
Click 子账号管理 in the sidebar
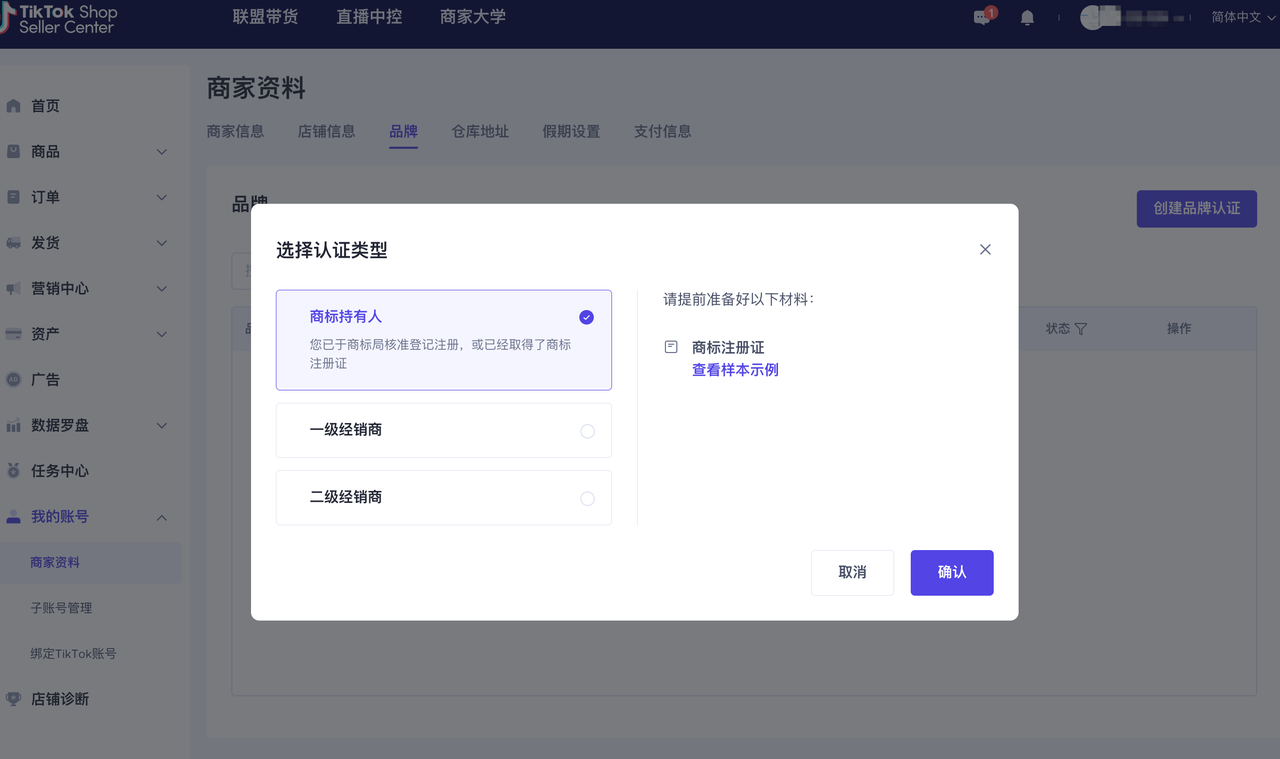(x=61, y=608)
